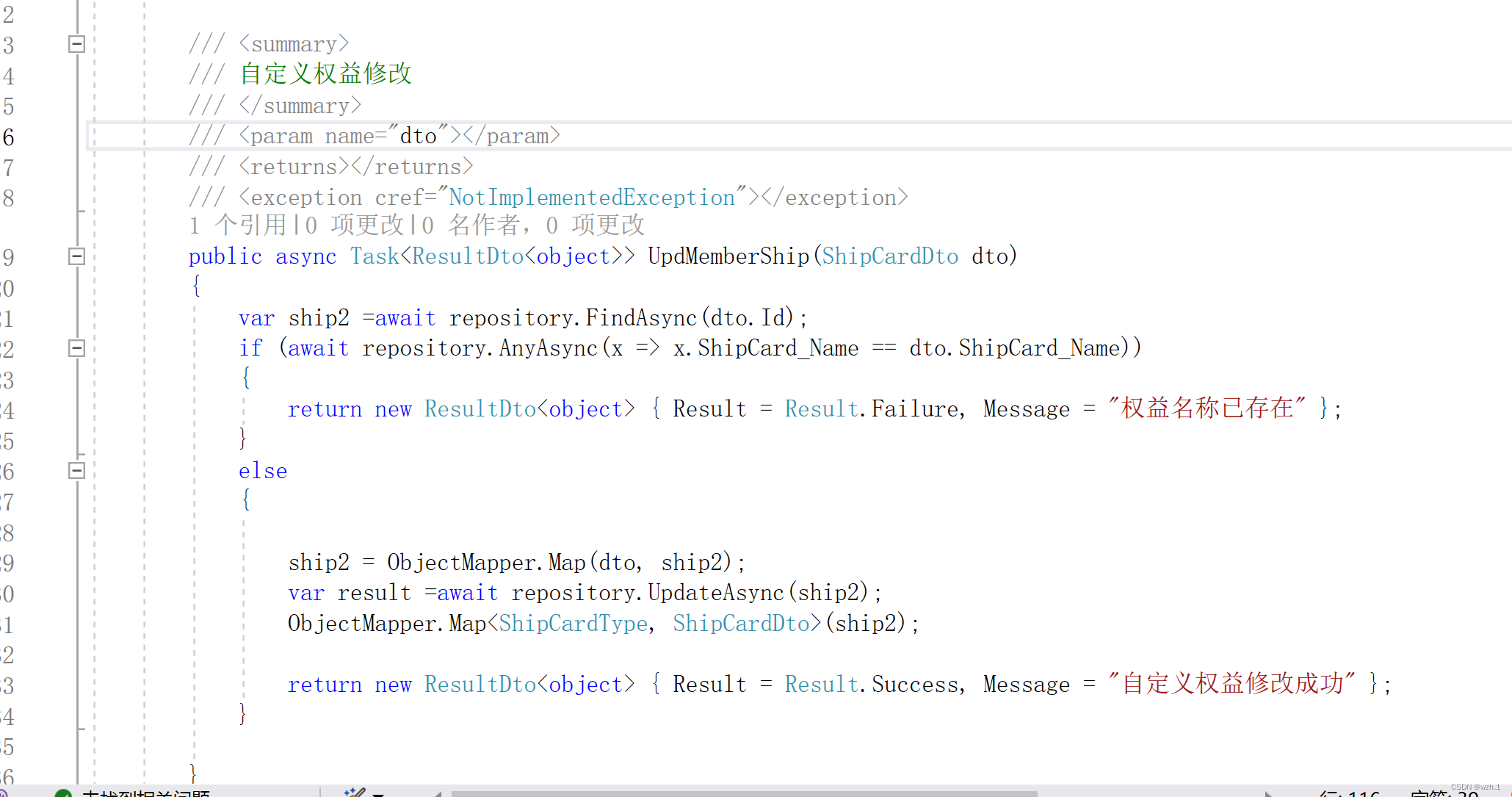Collapse the <summary> comment block fold marker
This screenshot has height=797, width=1512.
pos(75,44)
